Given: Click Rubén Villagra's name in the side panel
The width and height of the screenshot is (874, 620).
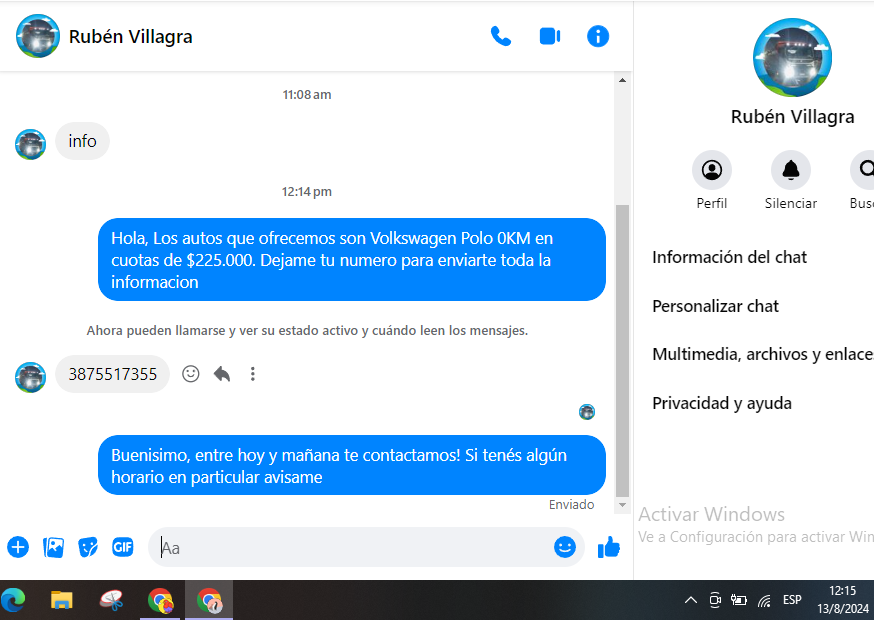Looking at the screenshot, I should 792,117.
